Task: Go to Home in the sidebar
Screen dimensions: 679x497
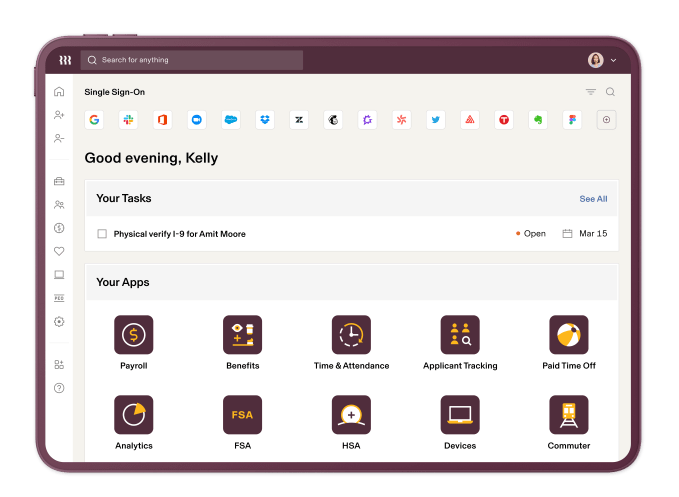Action: point(59,92)
